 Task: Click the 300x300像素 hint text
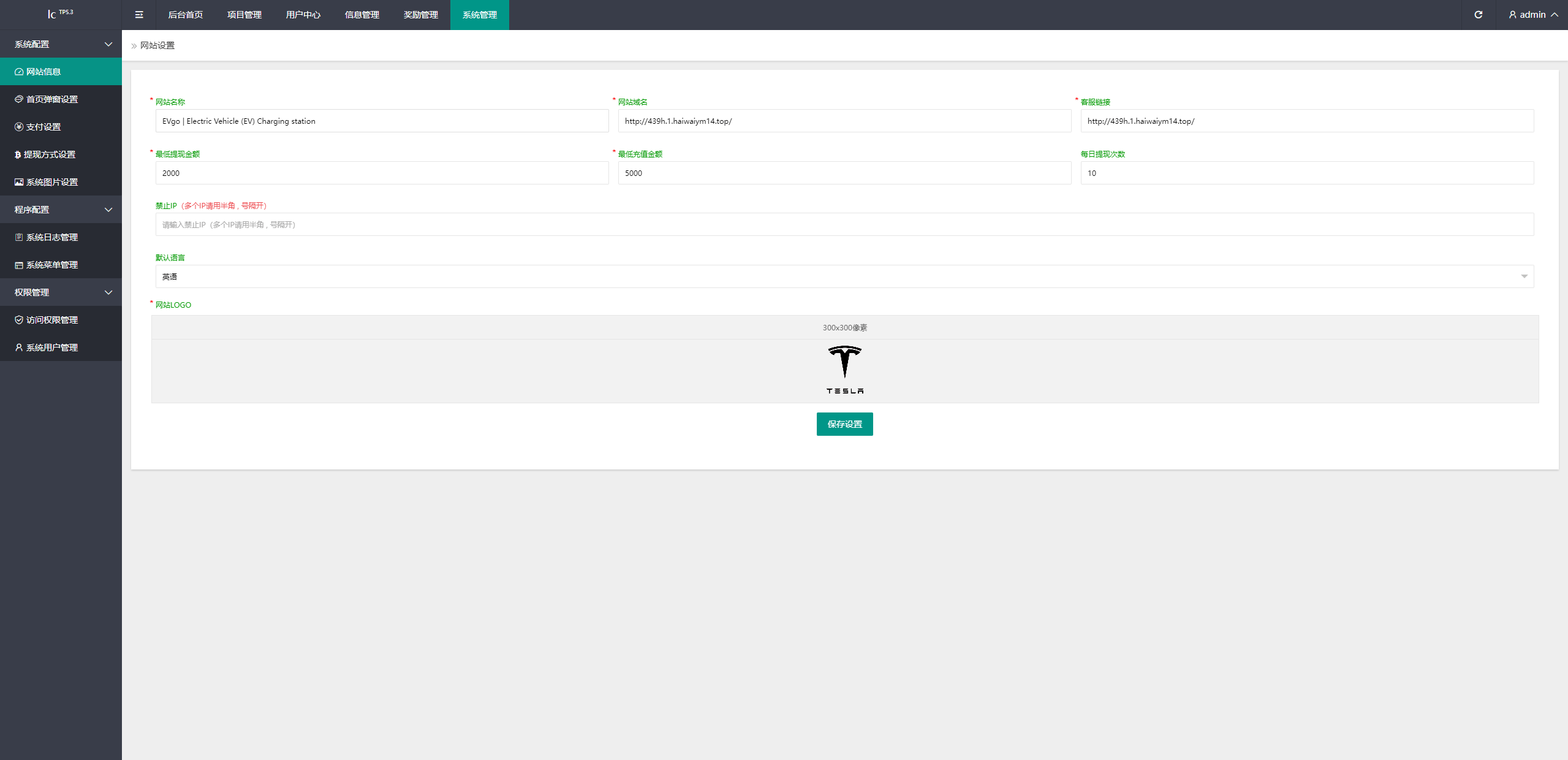(x=844, y=328)
